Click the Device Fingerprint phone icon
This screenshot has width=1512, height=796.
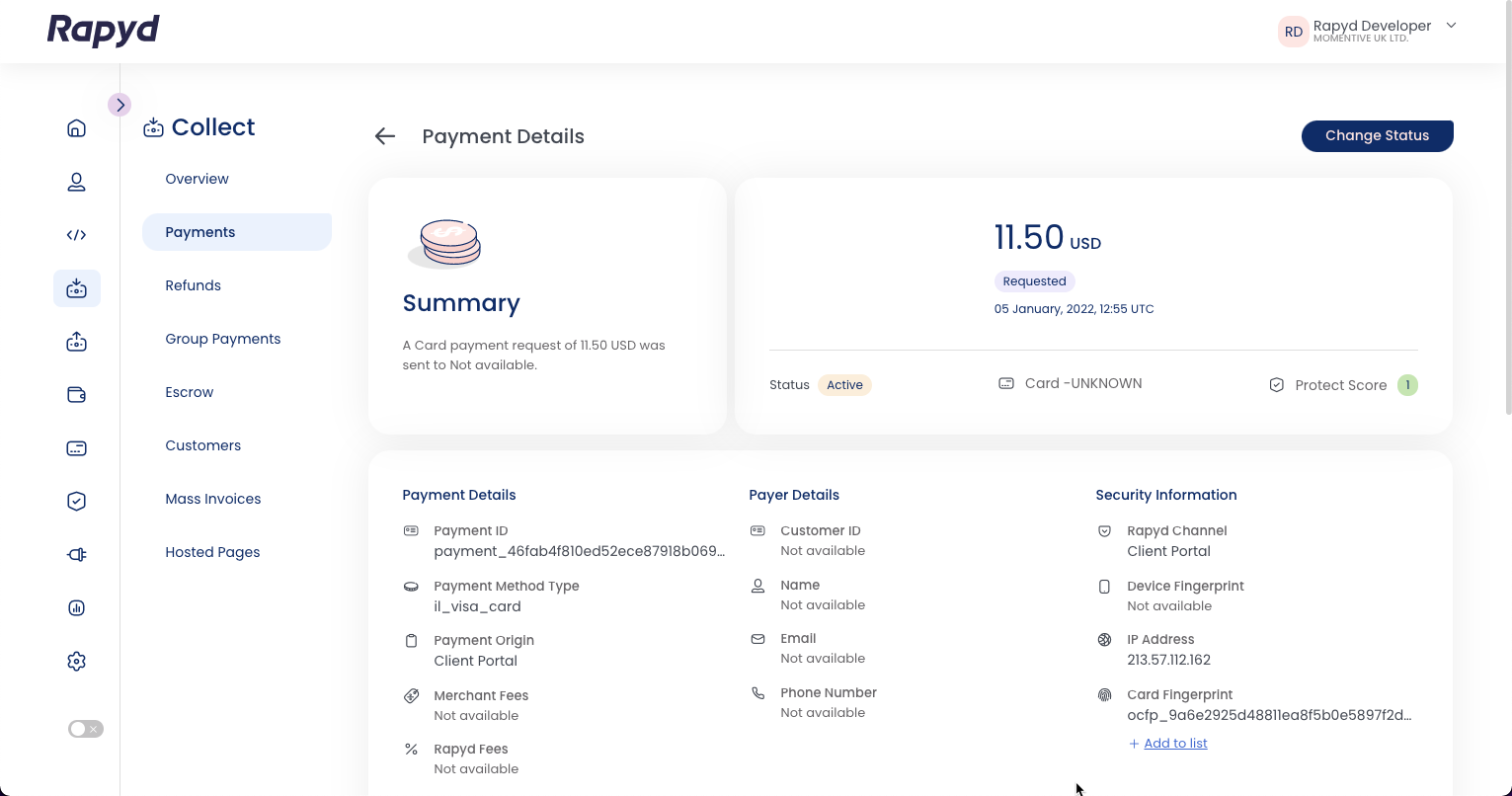point(1104,586)
